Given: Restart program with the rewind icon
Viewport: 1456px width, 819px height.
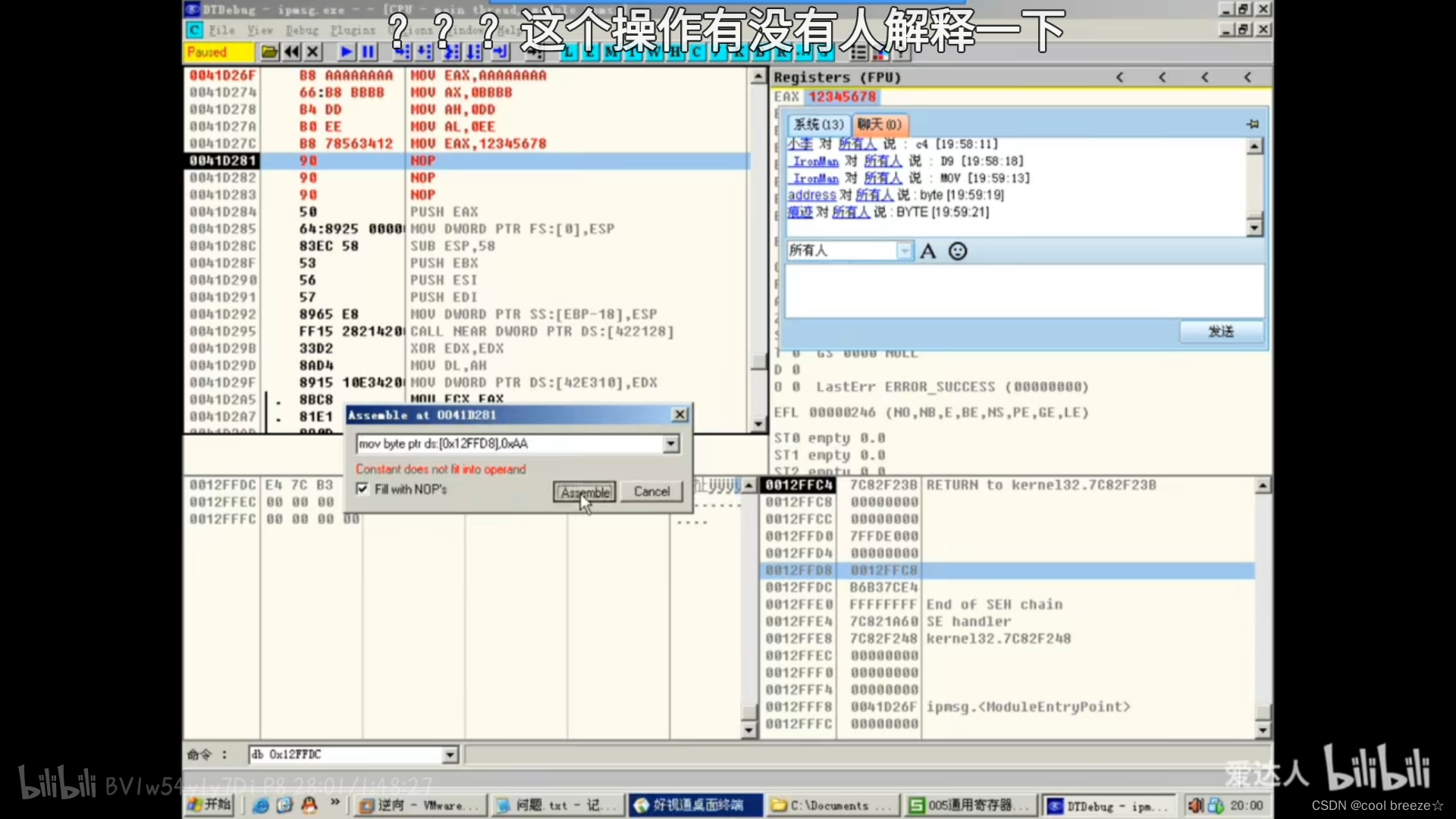Looking at the screenshot, I should 291,52.
